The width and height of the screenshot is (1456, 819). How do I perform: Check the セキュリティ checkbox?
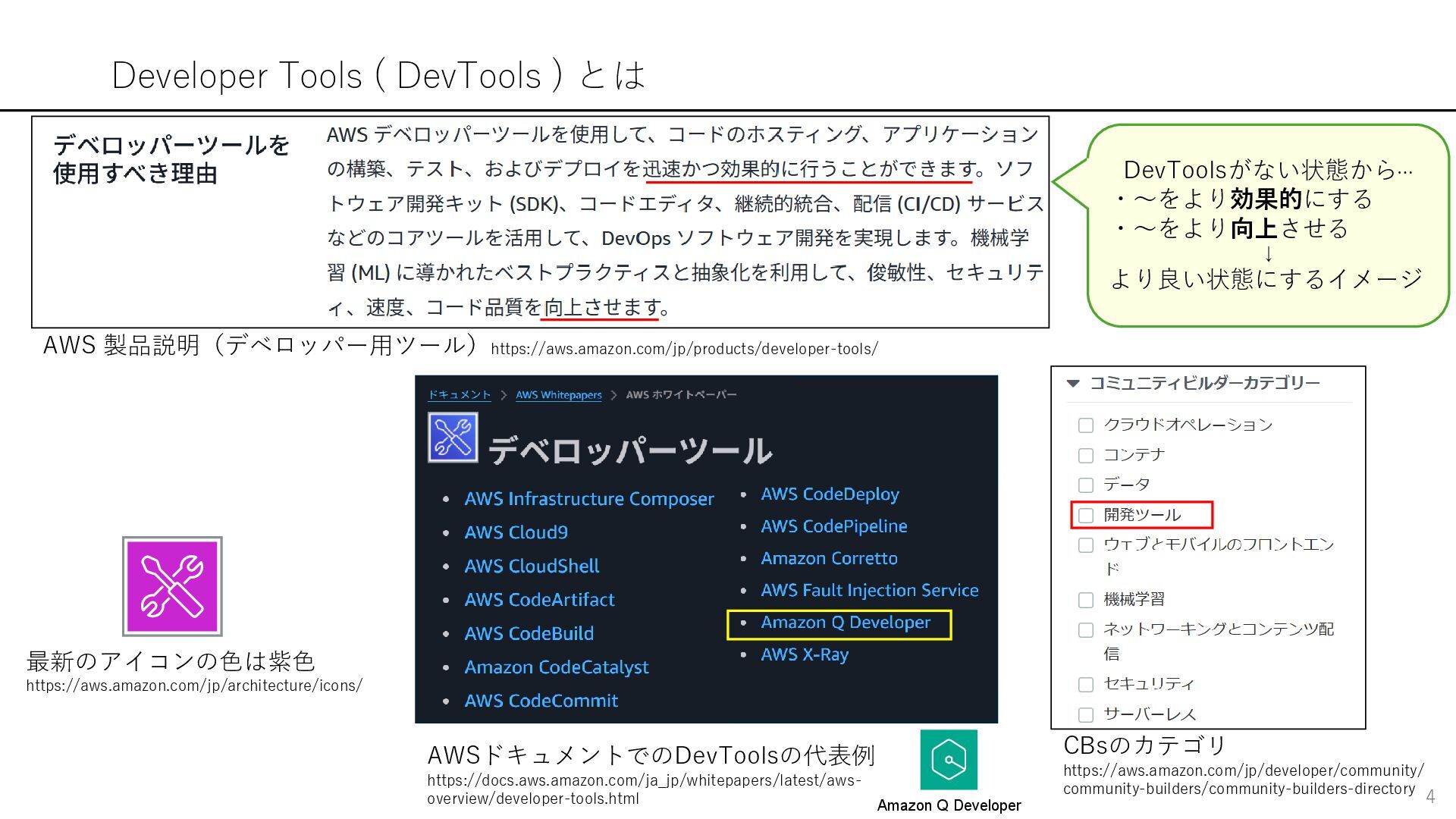click(x=1086, y=685)
